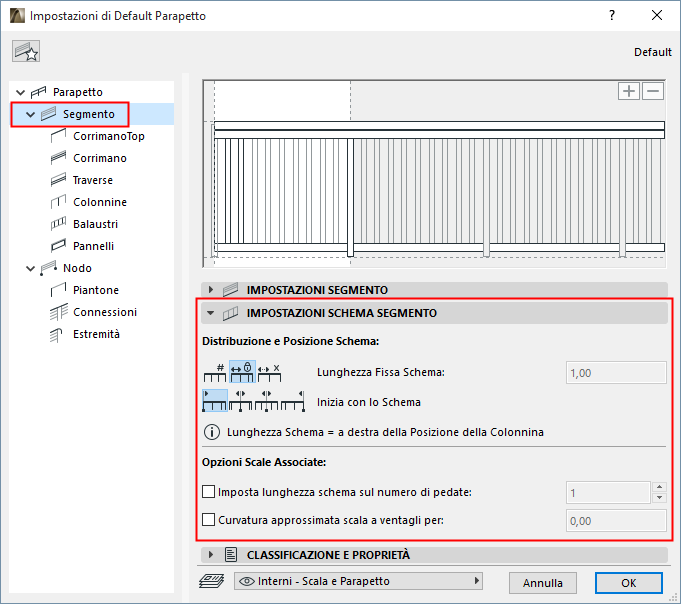Select Pannelli in the tree
This screenshot has width=681, height=604.
[93, 246]
